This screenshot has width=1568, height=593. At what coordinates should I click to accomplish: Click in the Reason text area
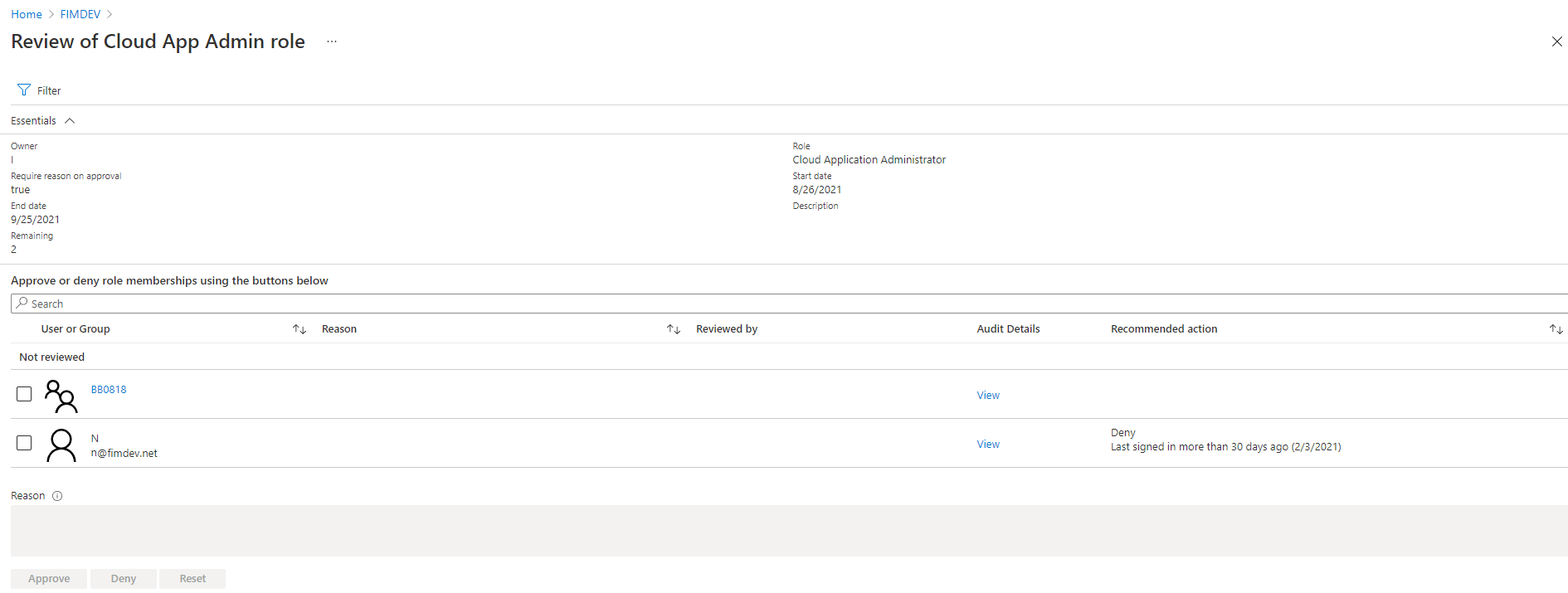coord(788,531)
